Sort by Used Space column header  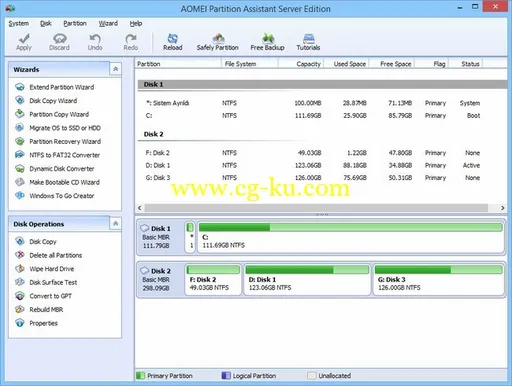tap(347, 64)
